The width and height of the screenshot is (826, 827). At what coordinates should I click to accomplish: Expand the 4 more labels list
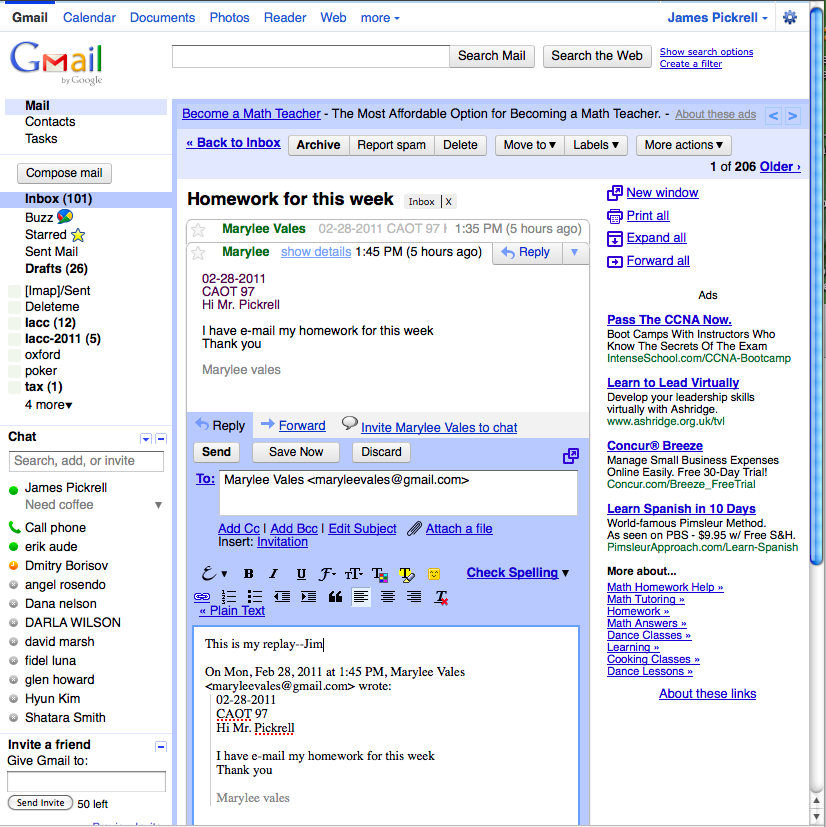coord(49,405)
